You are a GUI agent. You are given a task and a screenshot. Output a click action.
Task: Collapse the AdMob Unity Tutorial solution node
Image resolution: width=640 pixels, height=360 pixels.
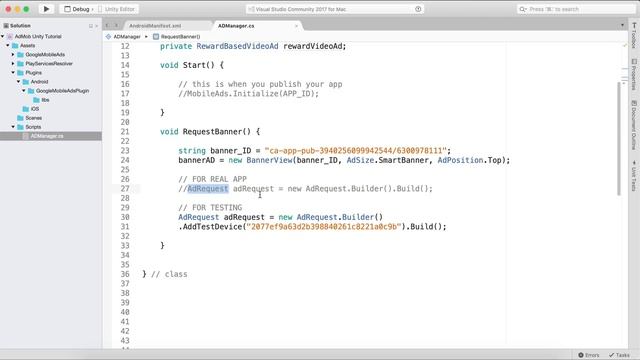click(3, 36)
